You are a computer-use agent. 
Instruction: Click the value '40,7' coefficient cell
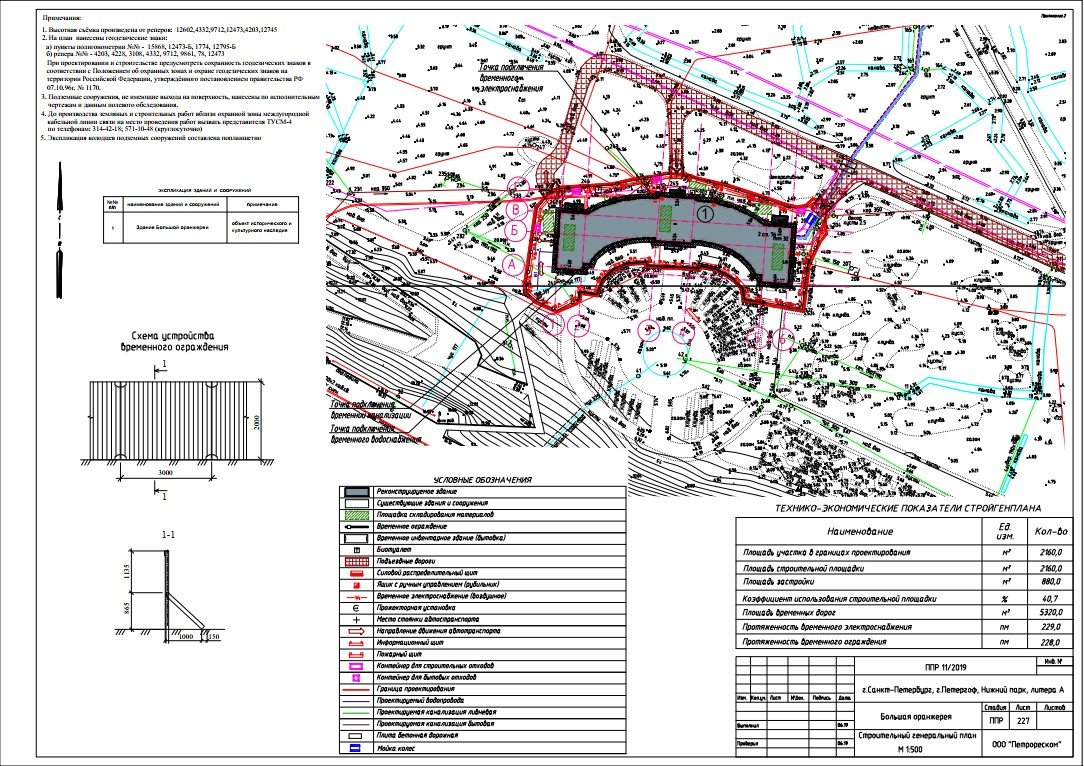1049,599
